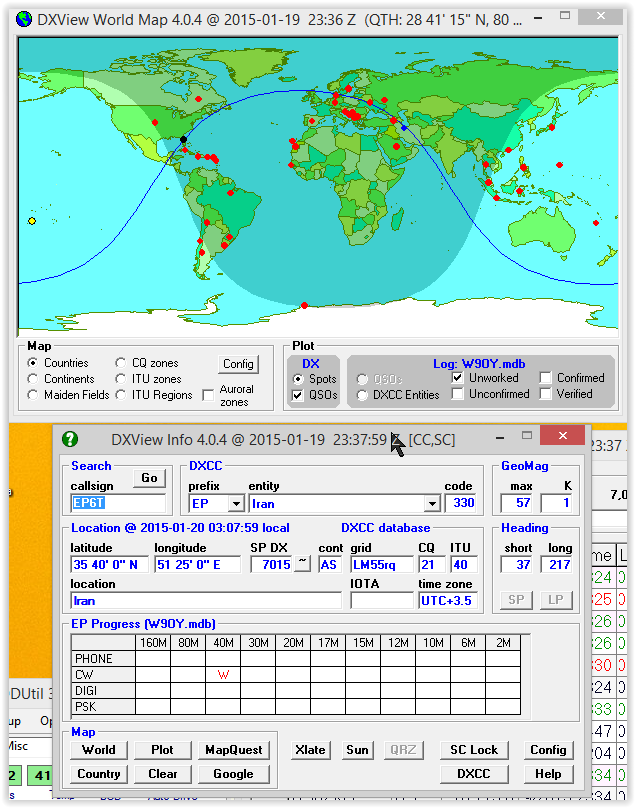The height and width of the screenshot is (808, 635).
Task: Click the red spot on Antarctica coast
Action: (x=305, y=306)
